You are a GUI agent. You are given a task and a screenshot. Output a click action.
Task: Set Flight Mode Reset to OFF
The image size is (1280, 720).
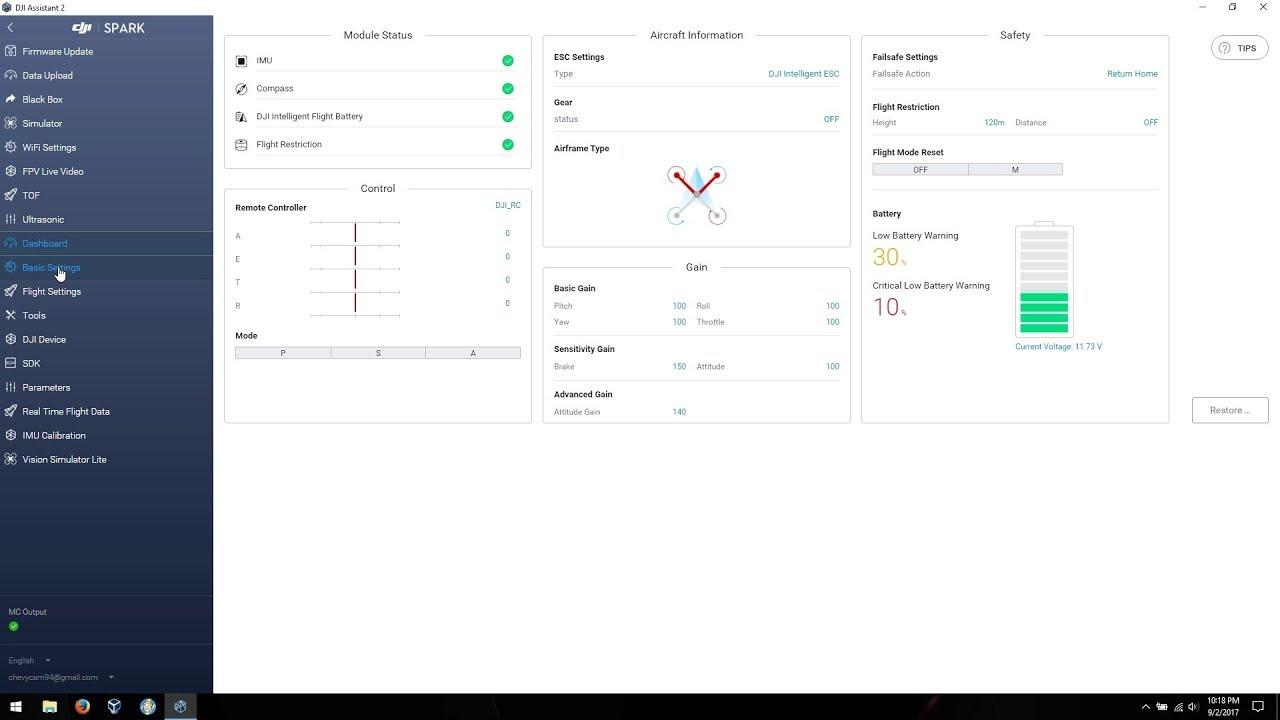pos(919,169)
